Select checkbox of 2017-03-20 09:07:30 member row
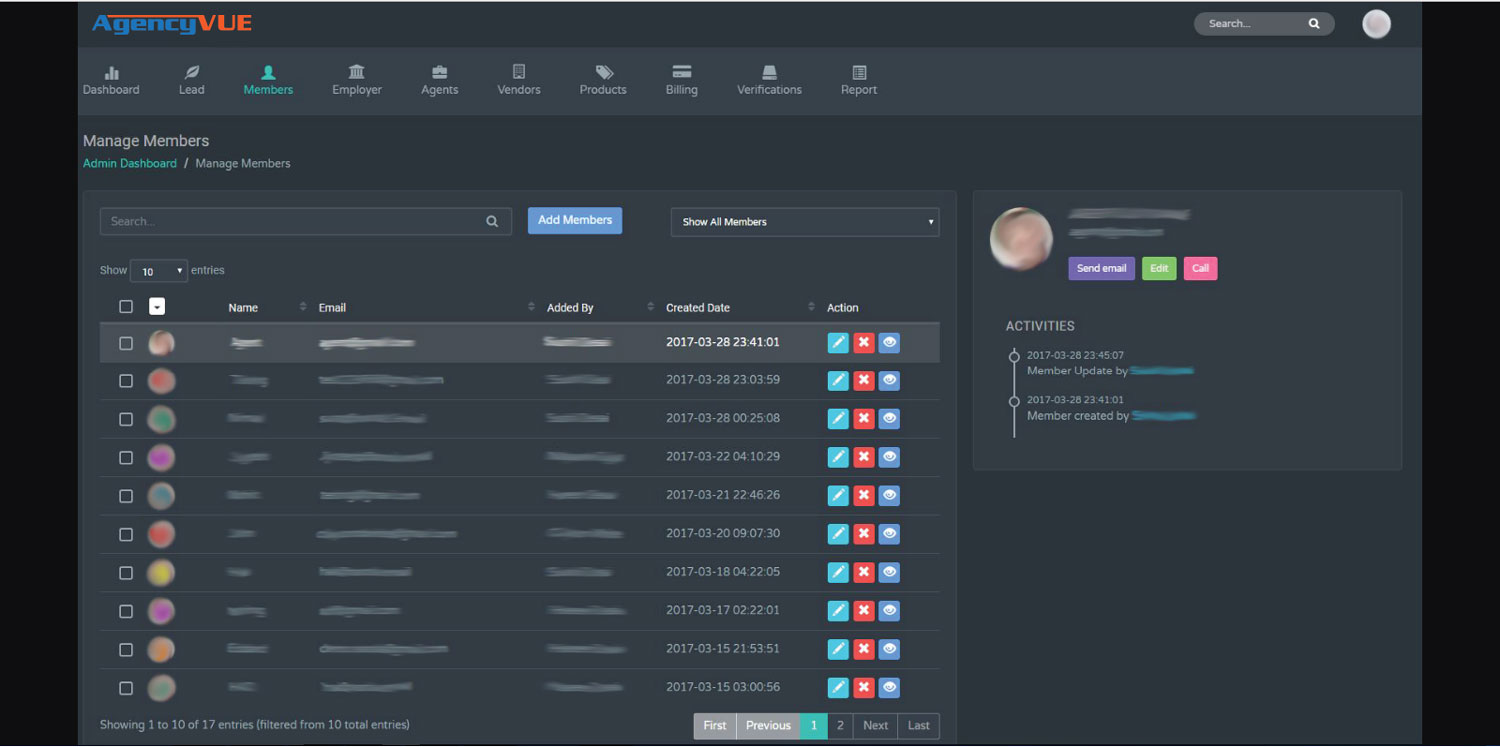 pos(126,535)
